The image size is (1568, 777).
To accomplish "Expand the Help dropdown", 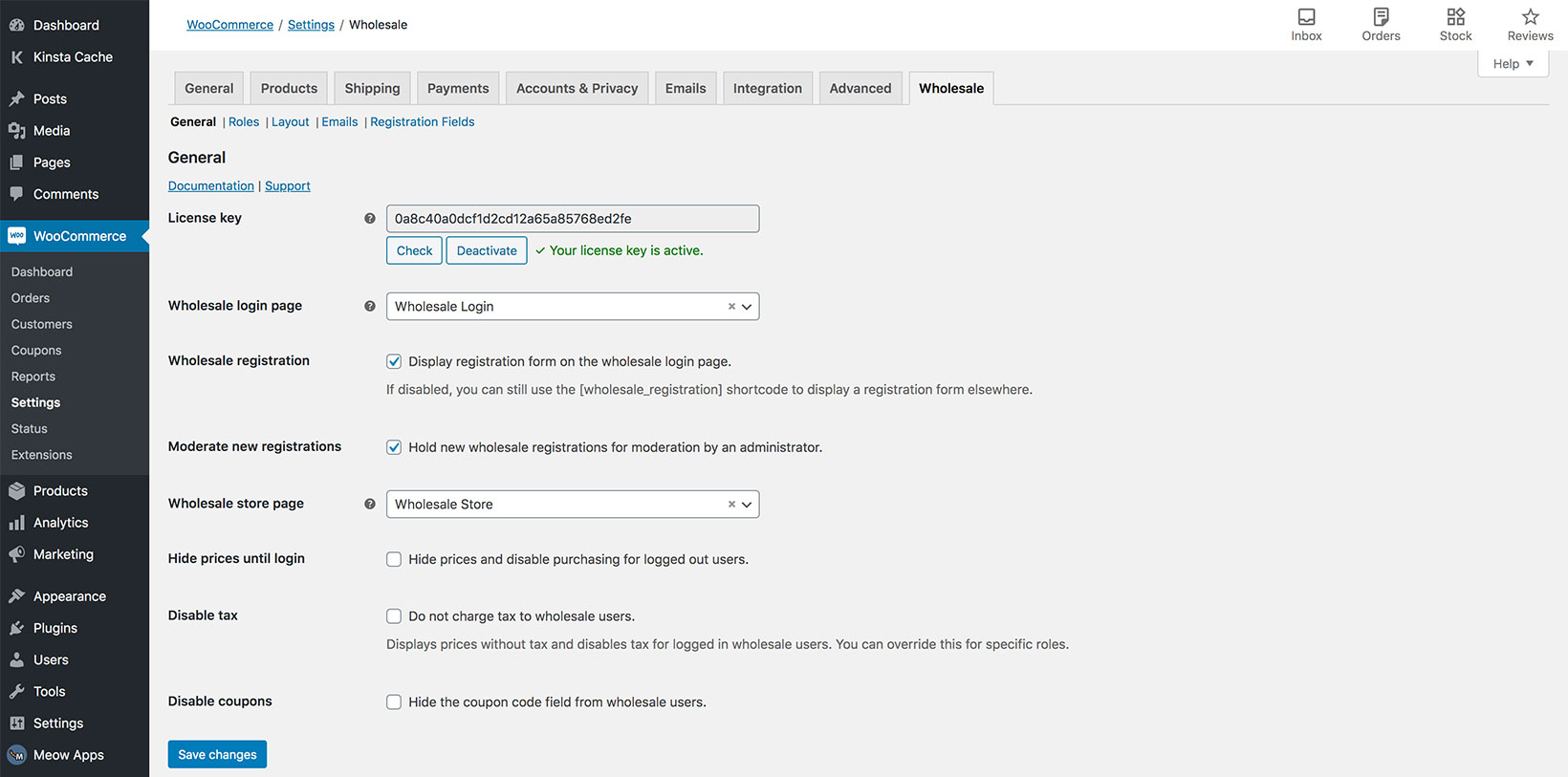I will click(x=1513, y=64).
